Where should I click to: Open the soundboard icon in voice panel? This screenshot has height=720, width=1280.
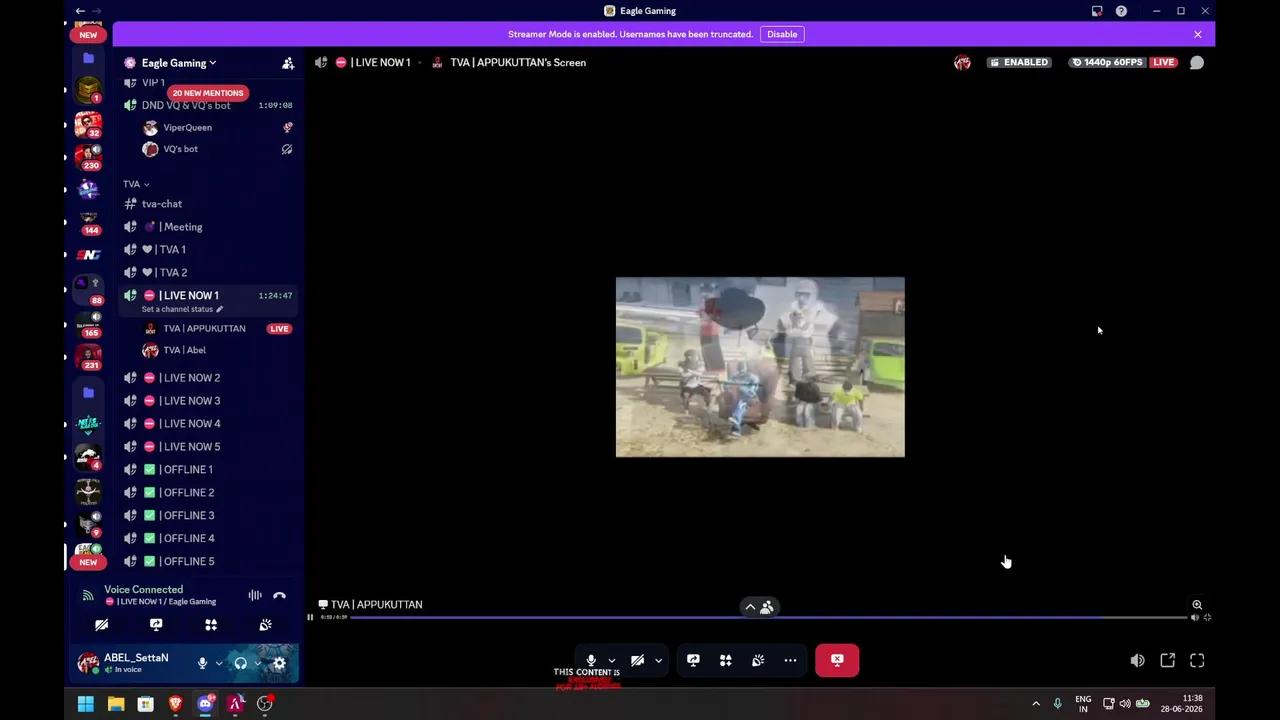(x=265, y=624)
